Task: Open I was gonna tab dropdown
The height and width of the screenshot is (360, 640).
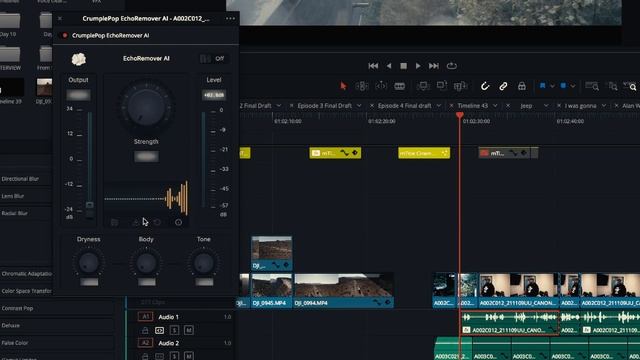Action: coord(604,106)
